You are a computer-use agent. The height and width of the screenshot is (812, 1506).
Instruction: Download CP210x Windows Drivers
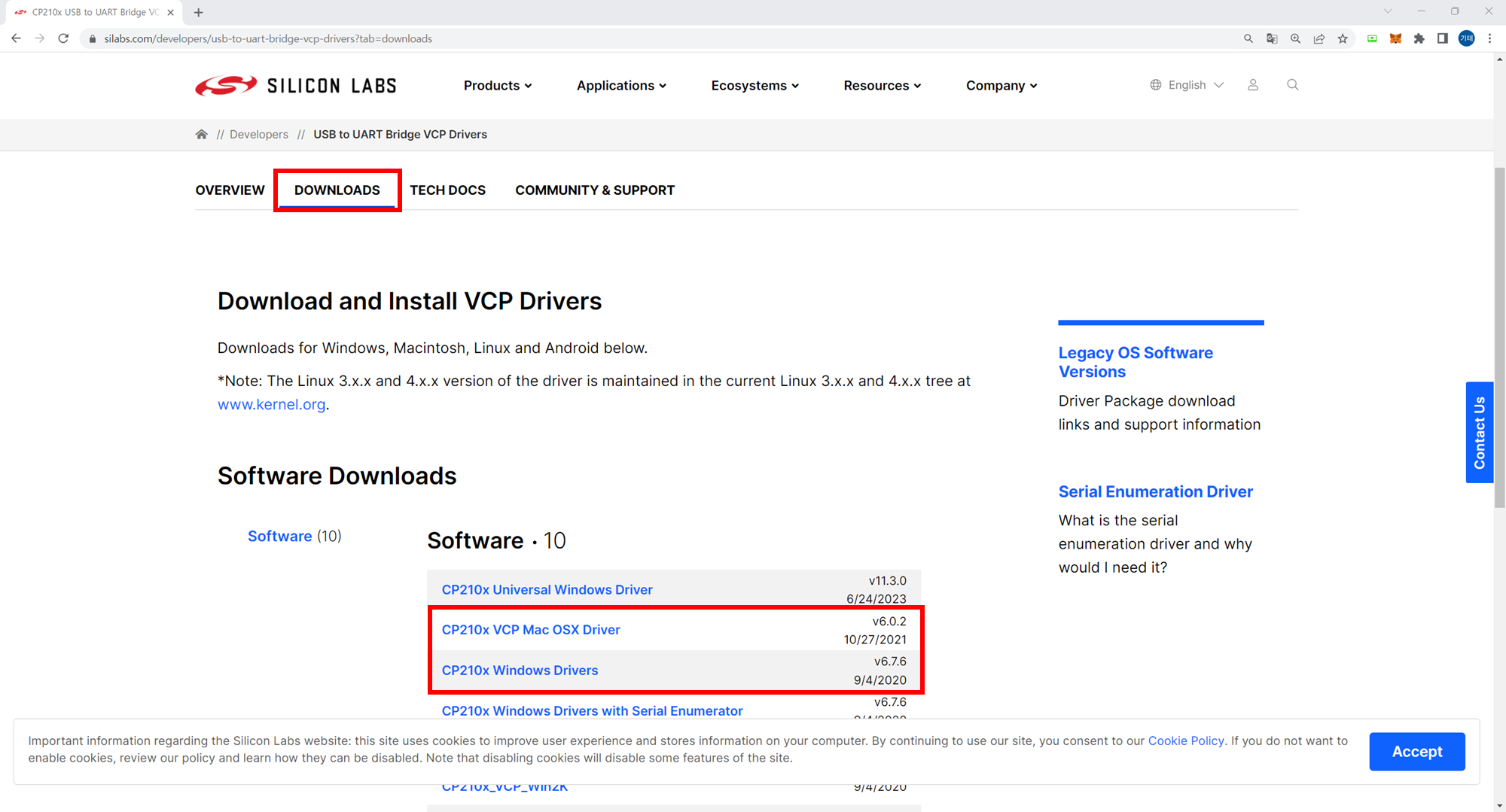click(x=520, y=671)
